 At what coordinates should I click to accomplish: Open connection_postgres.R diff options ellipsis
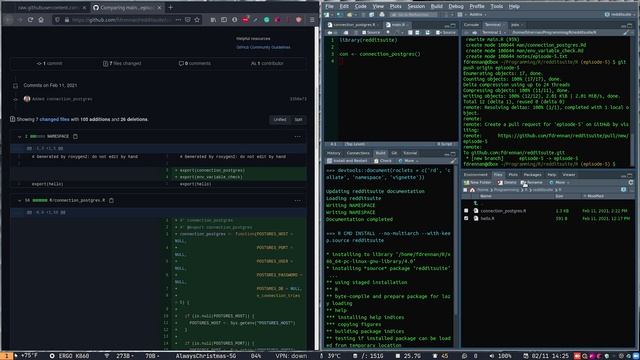click(298, 200)
